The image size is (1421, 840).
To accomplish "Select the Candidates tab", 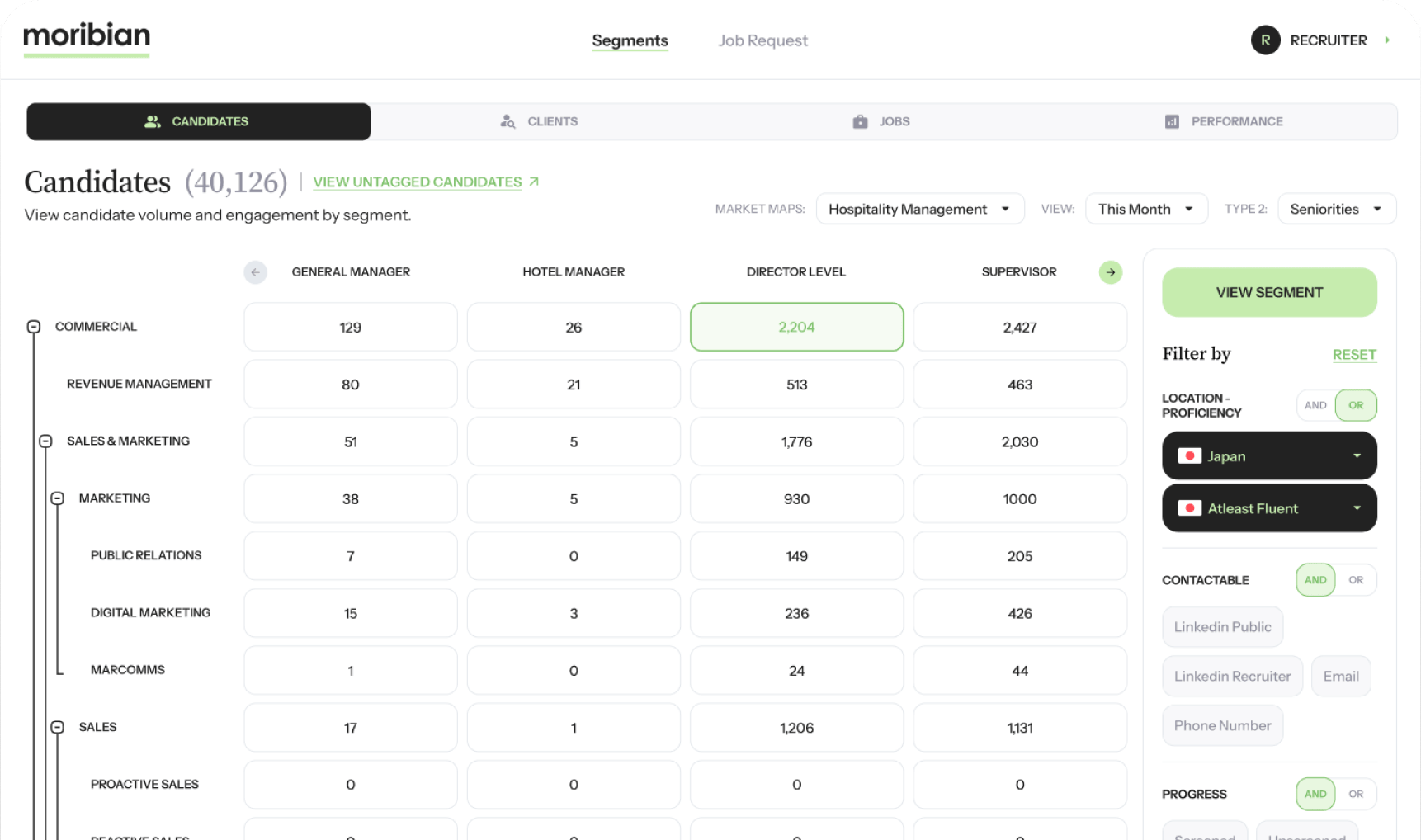I will click(x=199, y=121).
